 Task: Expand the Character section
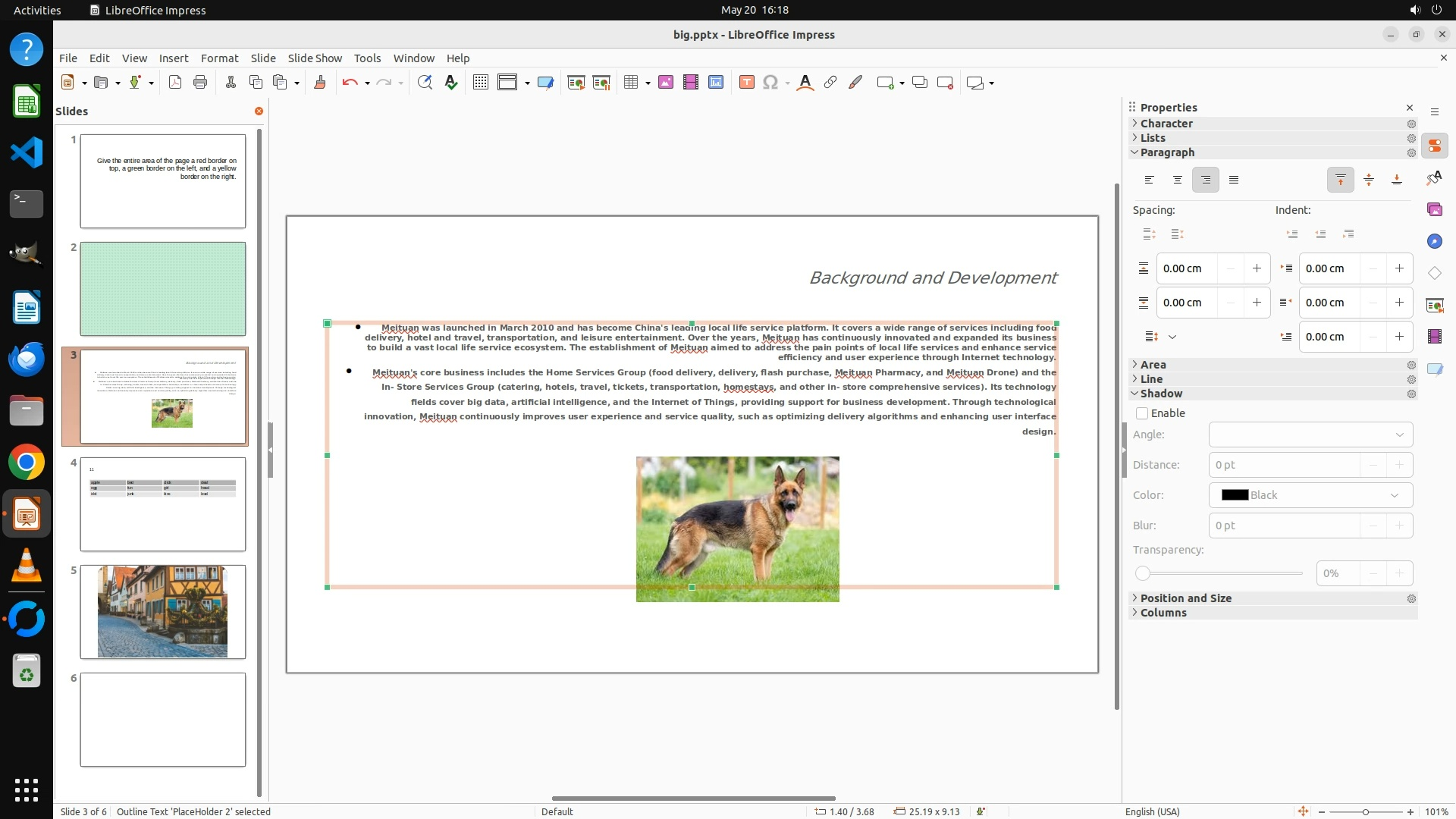click(x=1166, y=124)
